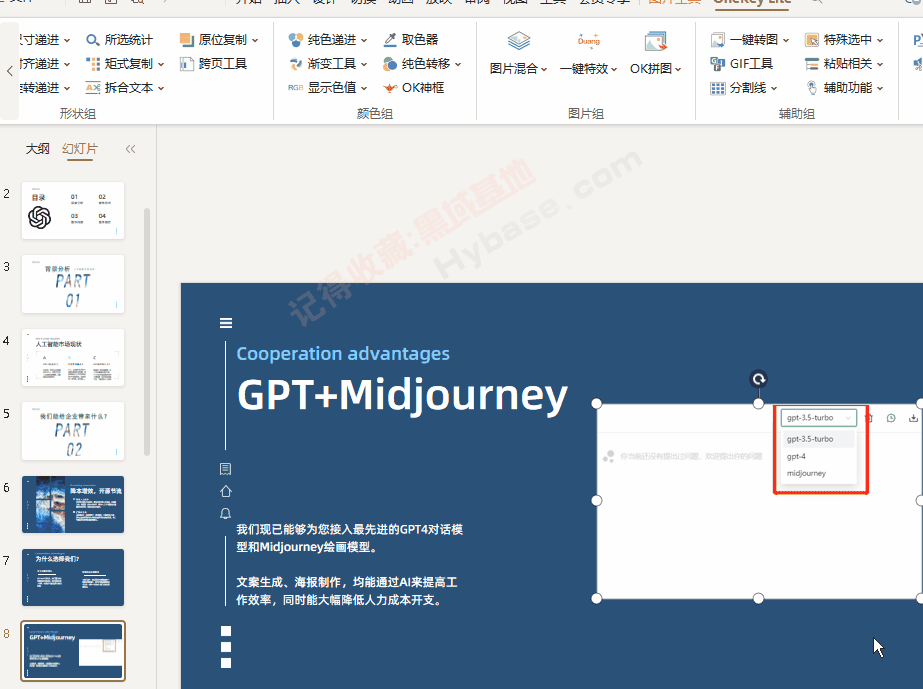Switch to the 大纲 outline tab
Viewport: 923px width, 689px height.
click(38, 149)
